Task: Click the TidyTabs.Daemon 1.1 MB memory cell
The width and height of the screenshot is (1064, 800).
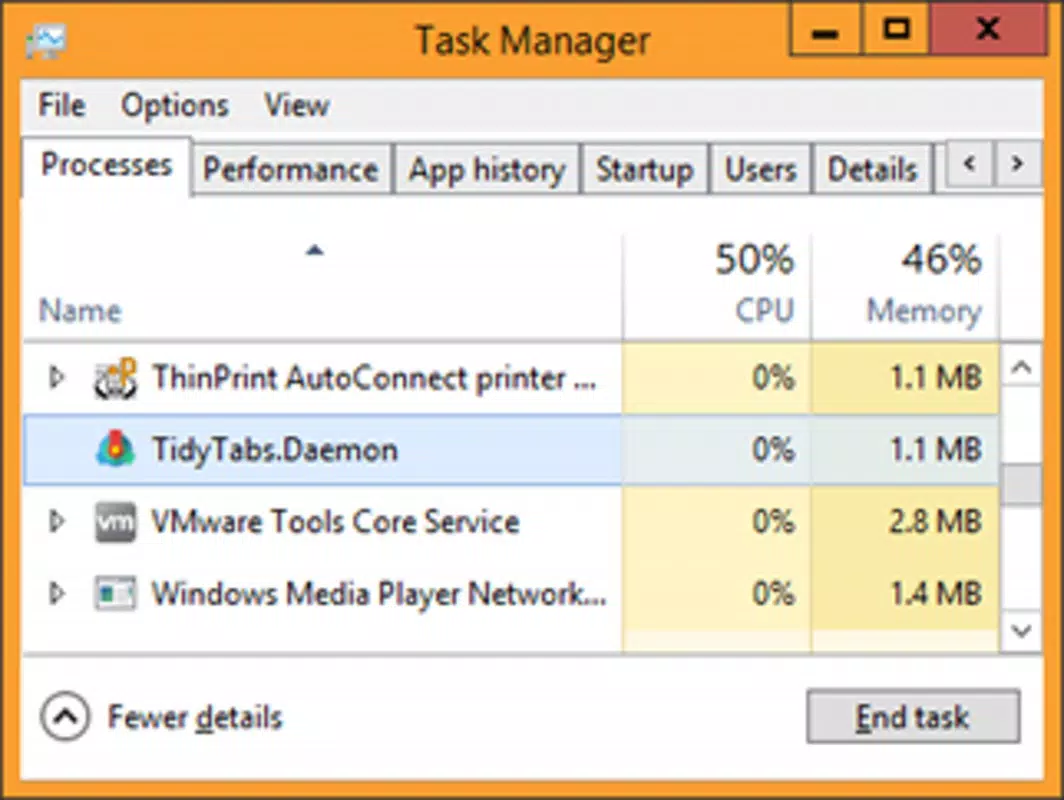Action: click(905, 450)
